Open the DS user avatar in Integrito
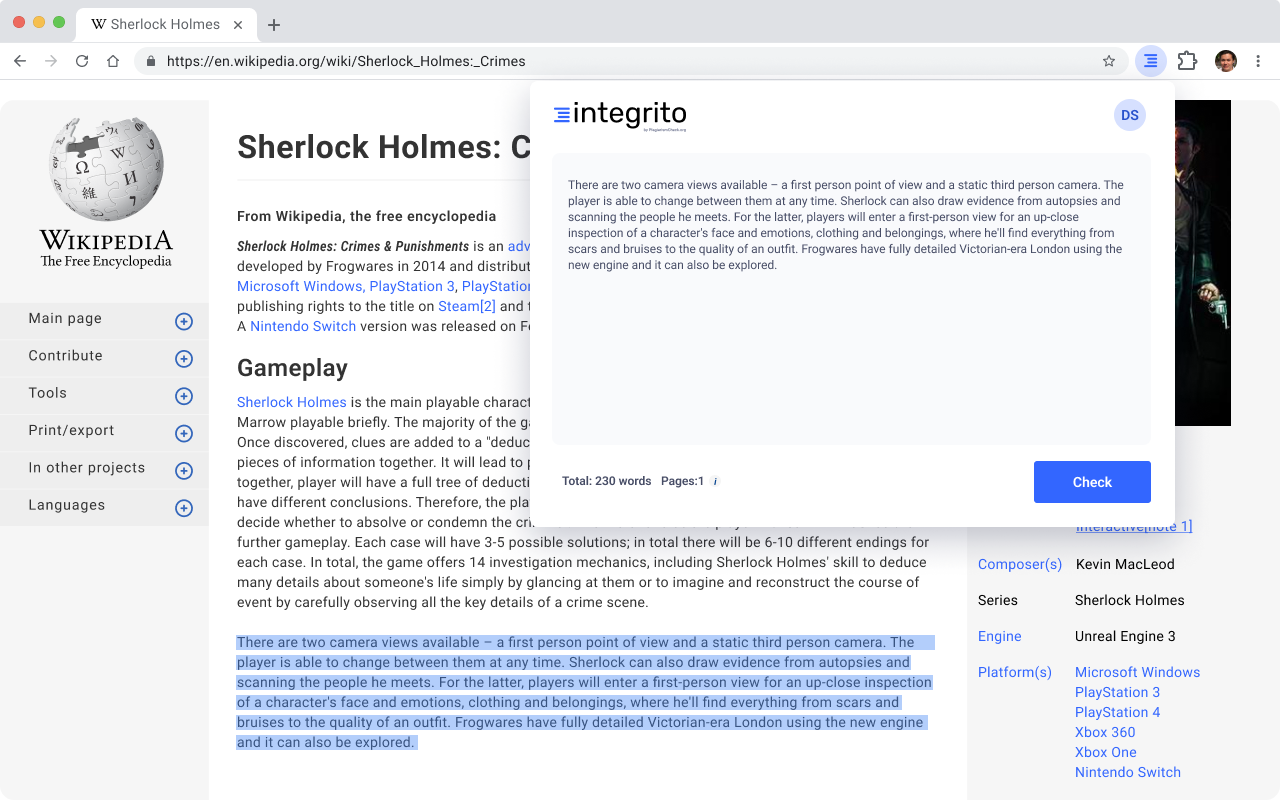1280x800 pixels. tap(1129, 115)
